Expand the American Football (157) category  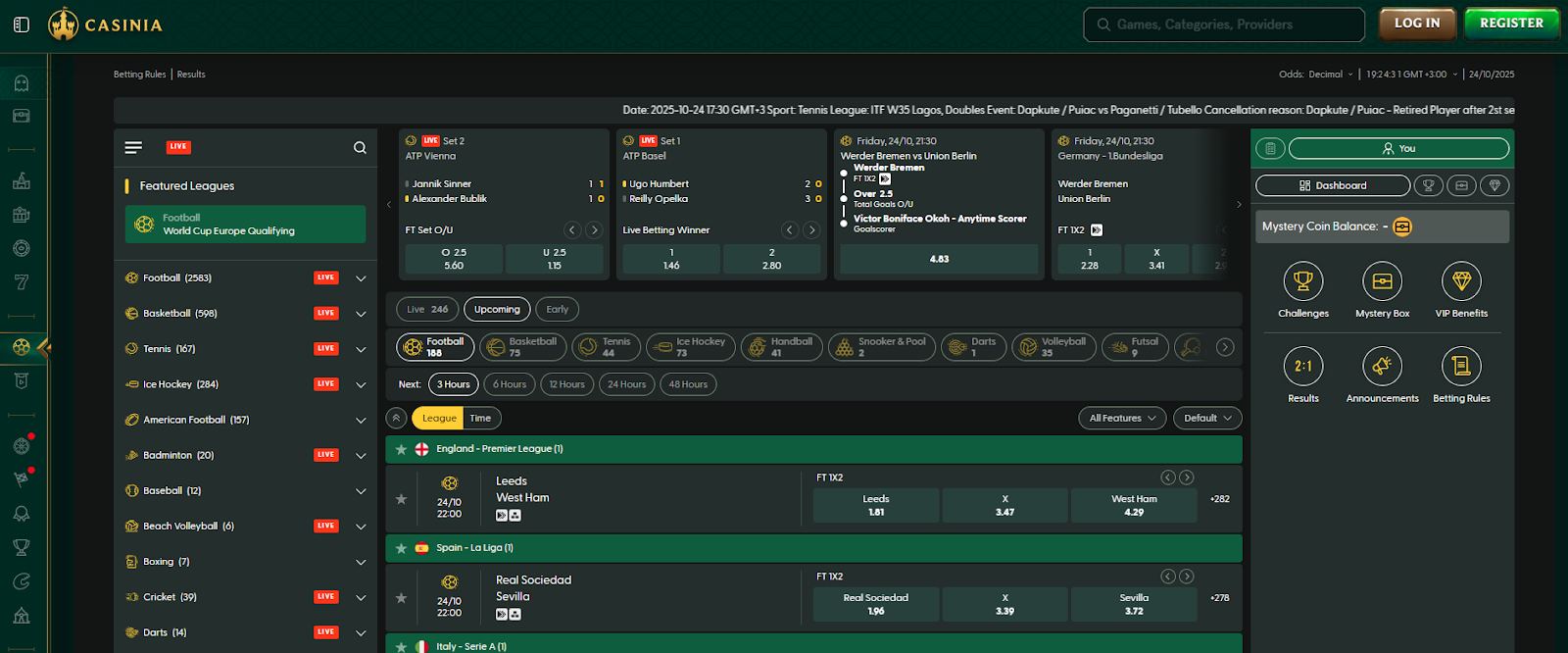point(361,420)
